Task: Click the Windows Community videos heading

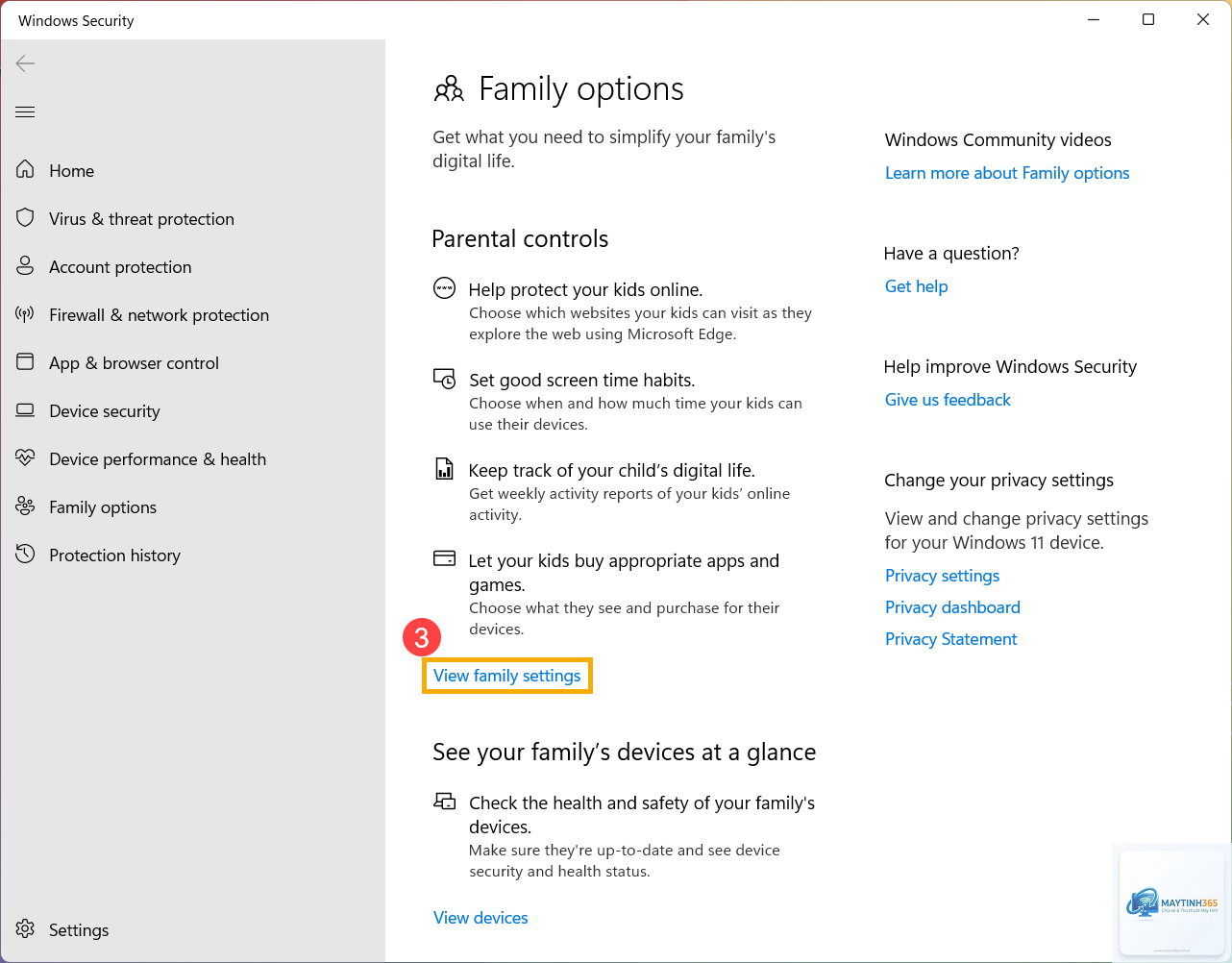Action: coord(998,140)
